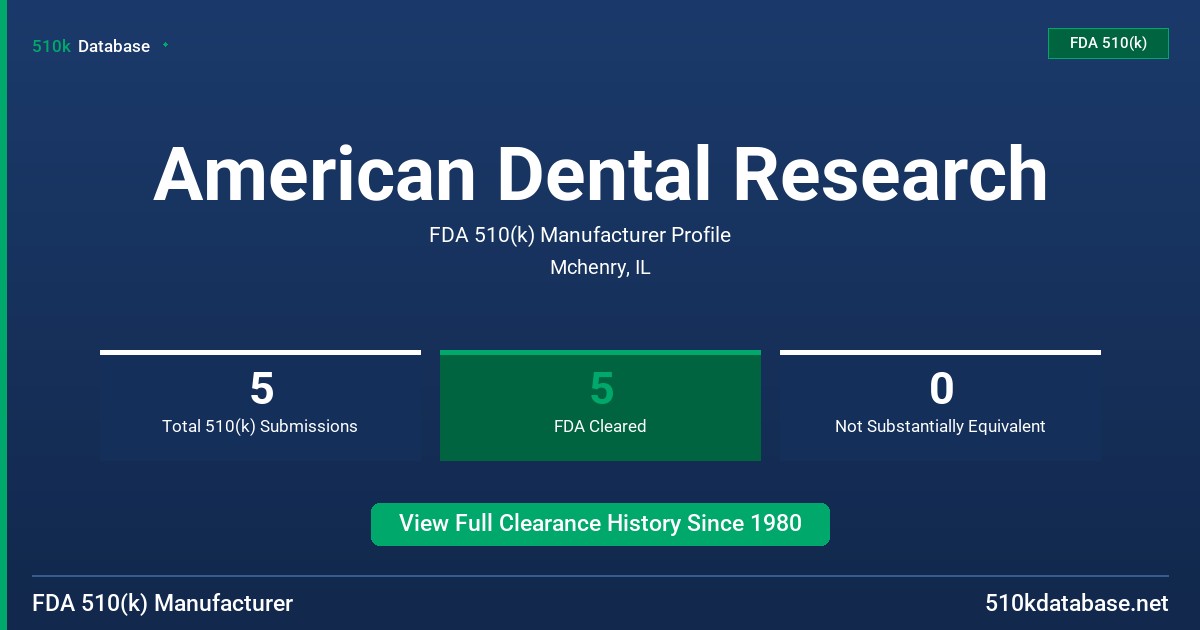The width and height of the screenshot is (1200, 630).
Task: Open the Total 510(k) Submissions card
Action: point(260,405)
